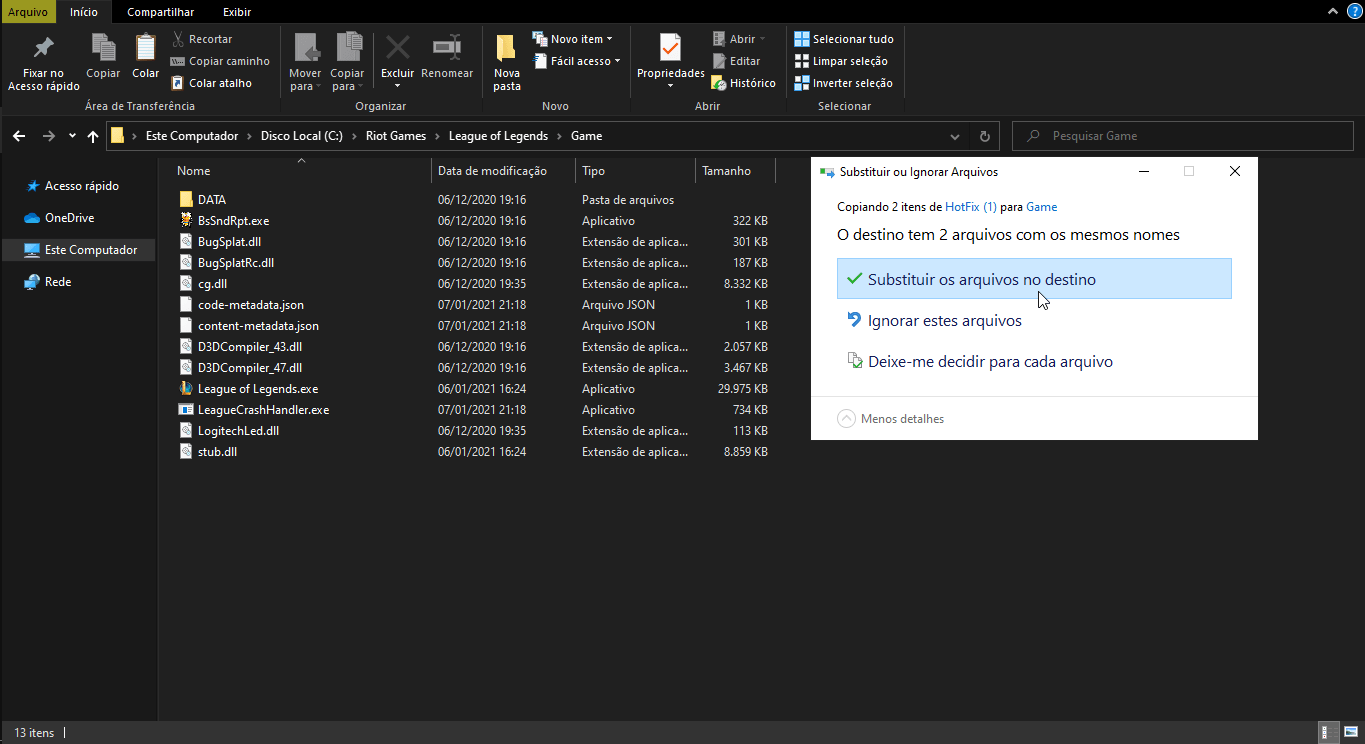Go up one folder level arrow

(93, 136)
